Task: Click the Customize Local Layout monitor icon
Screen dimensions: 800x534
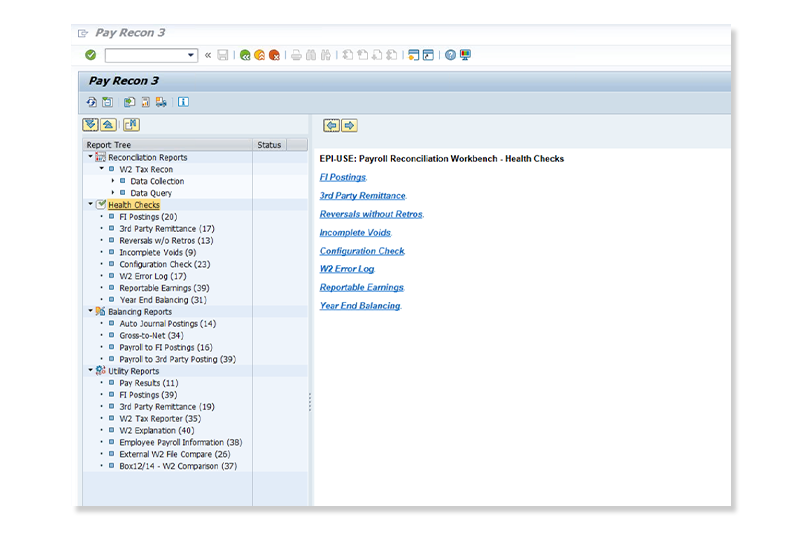Action: click(x=465, y=55)
